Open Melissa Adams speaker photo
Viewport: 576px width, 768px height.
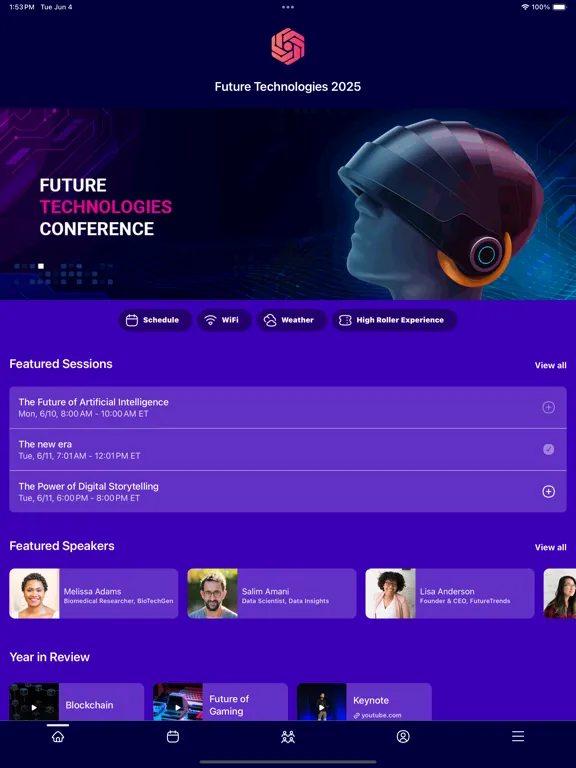coord(34,593)
